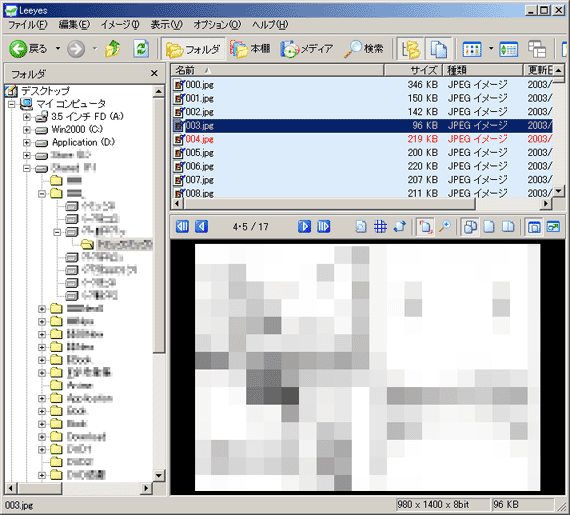The width and height of the screenshot is (570, 515).
Task: Collapse the マイ コンピュータ tree node
Action: [12, 104]
